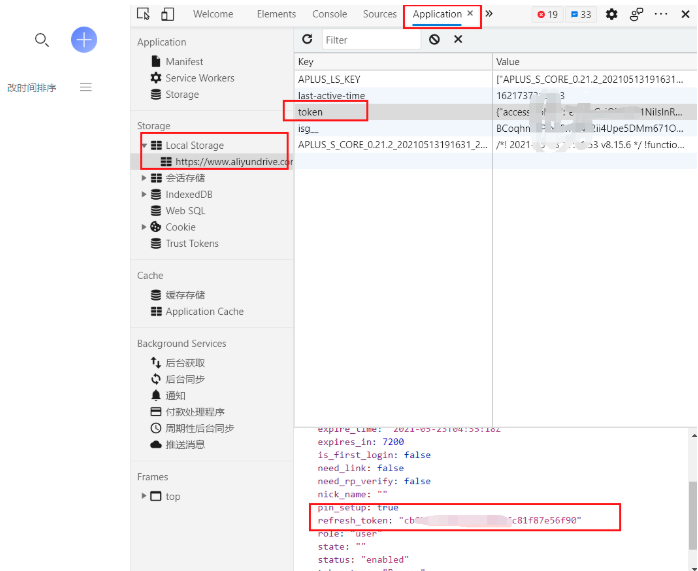
Task: Open the red errors counter badge
Action: point(546,15)
